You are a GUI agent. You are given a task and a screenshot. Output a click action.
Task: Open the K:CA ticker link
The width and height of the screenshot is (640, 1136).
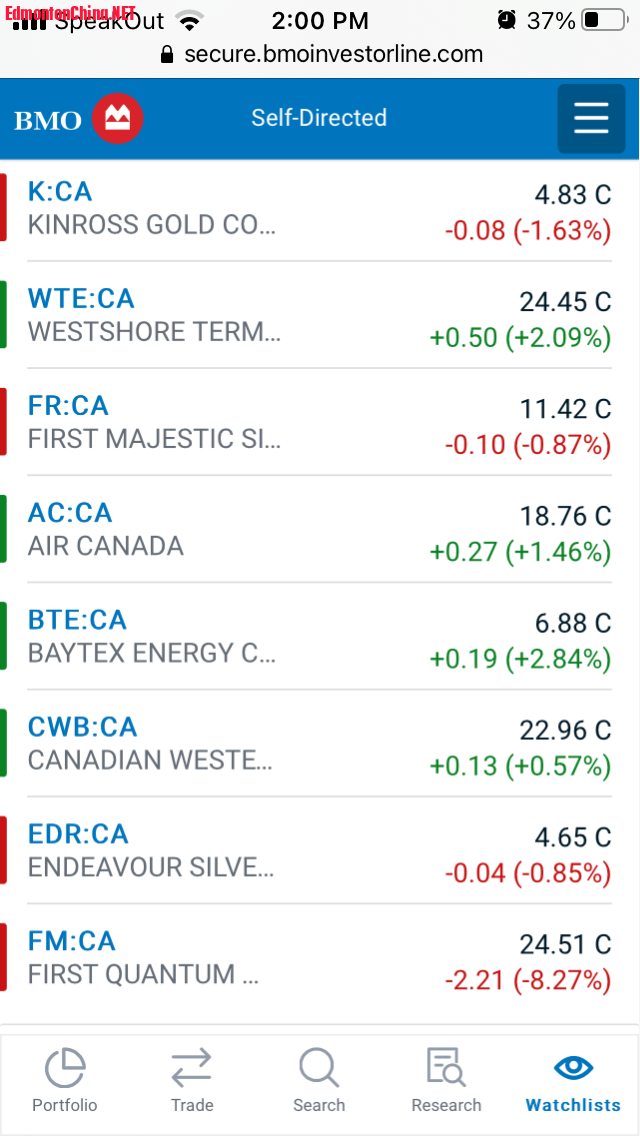(60, 191)
